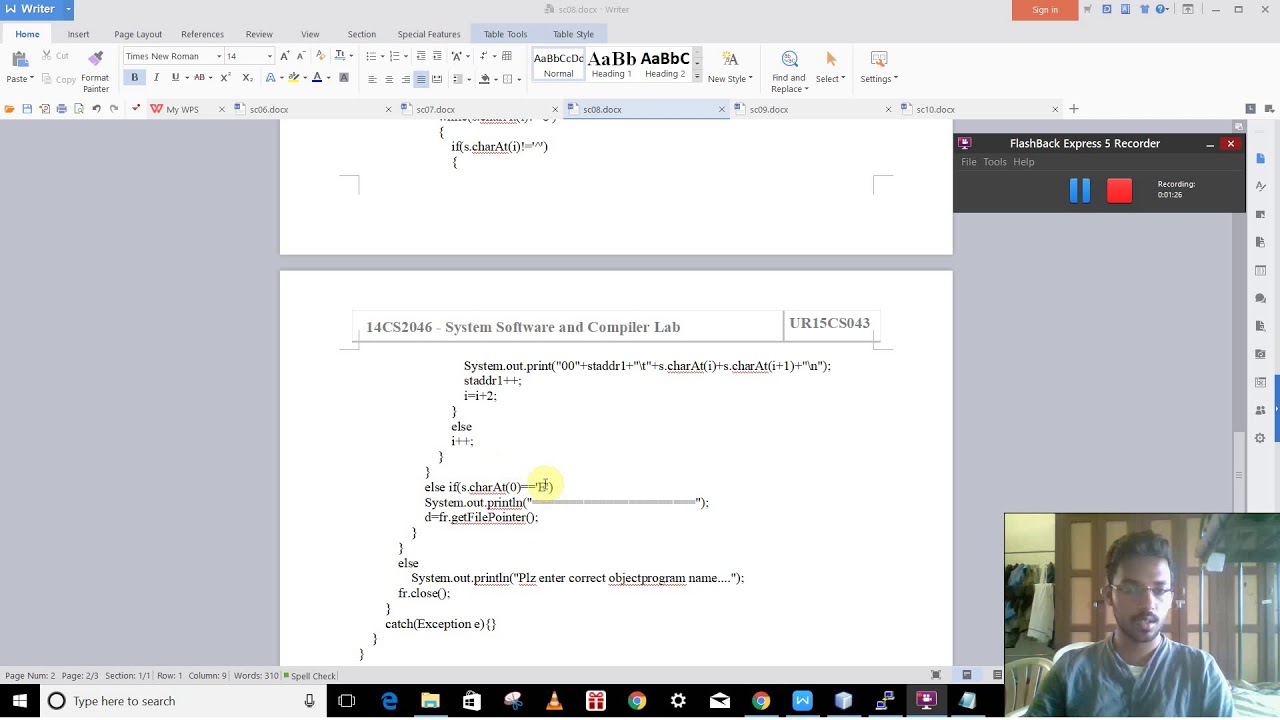1280x720 pixels.
Task: Click the Cut button
Action: point(55,56)
